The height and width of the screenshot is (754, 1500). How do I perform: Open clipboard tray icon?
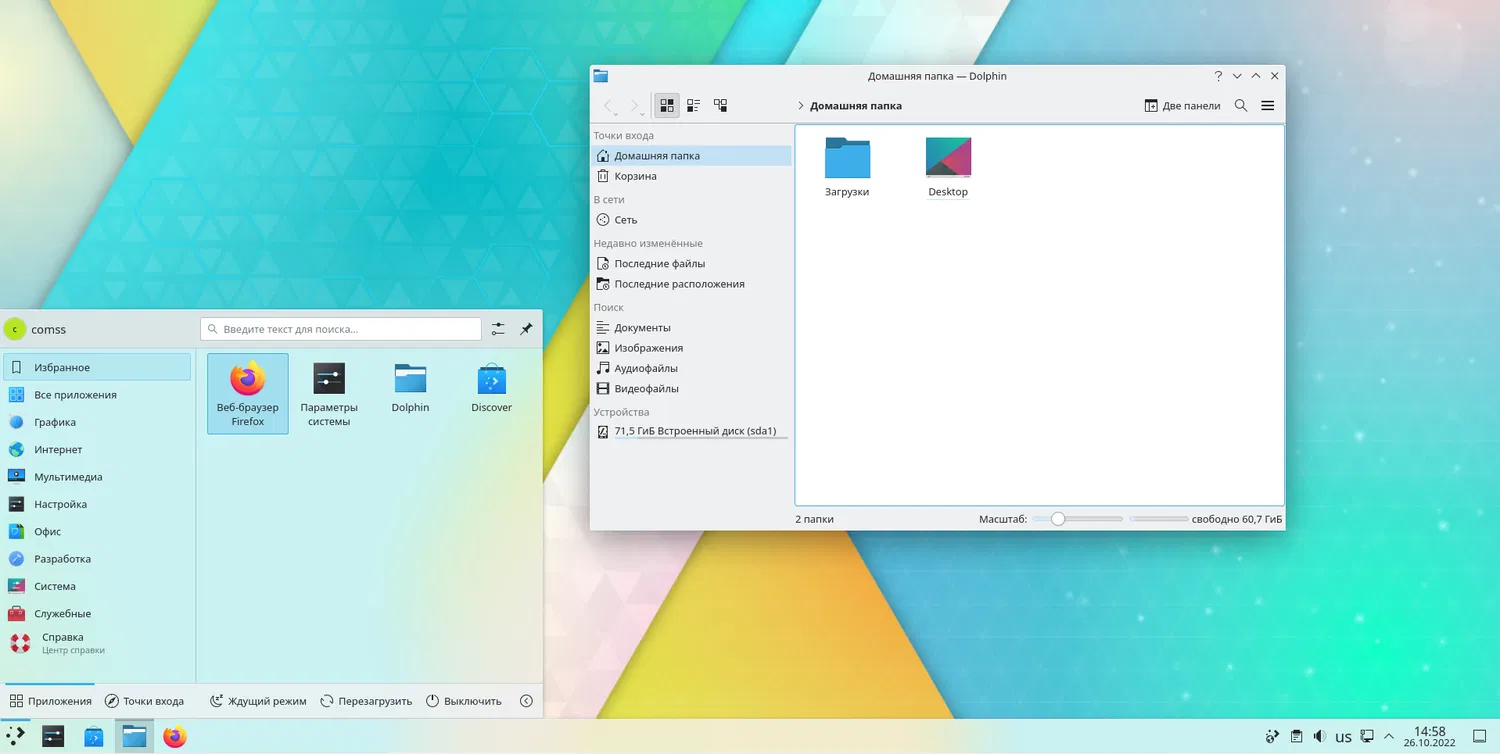click(x=1296, y=737)
